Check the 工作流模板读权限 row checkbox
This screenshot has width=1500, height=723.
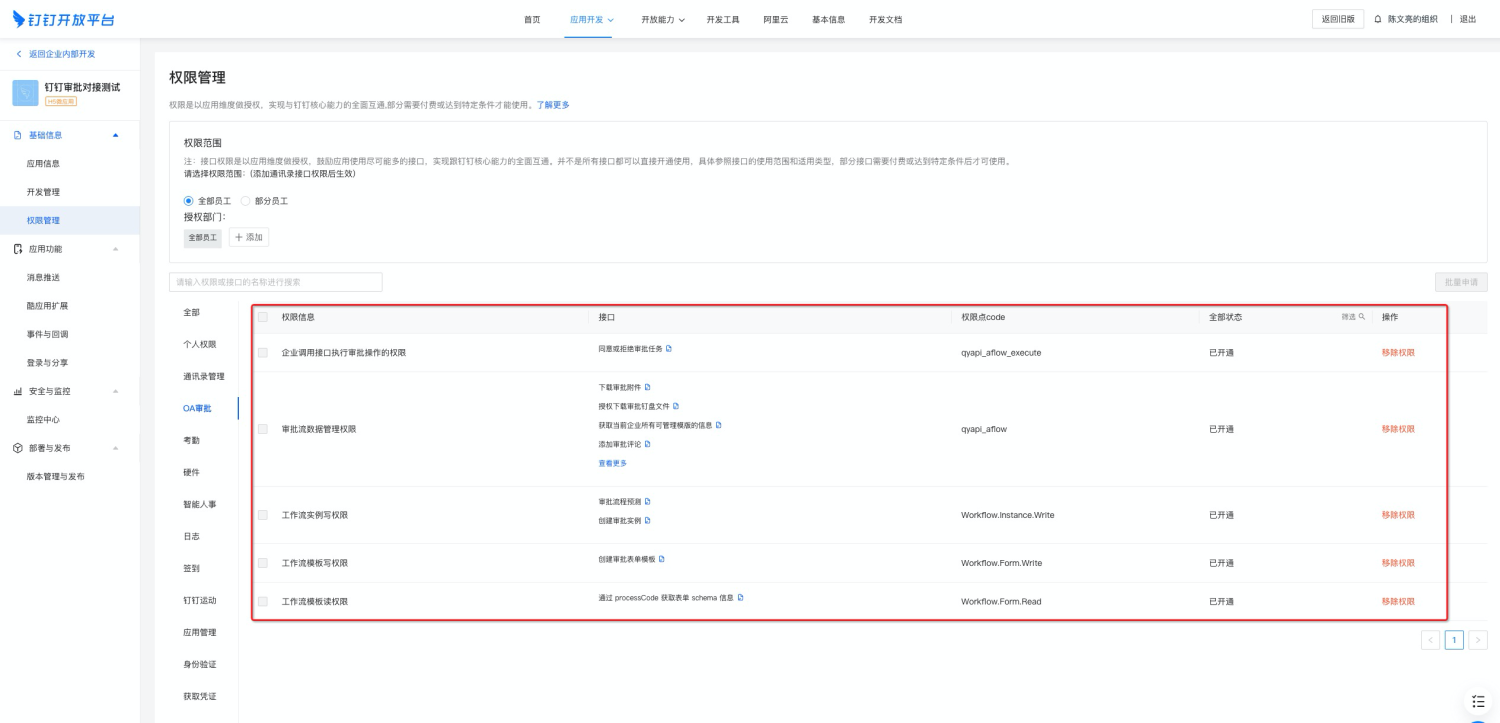[x=263, y=601]
